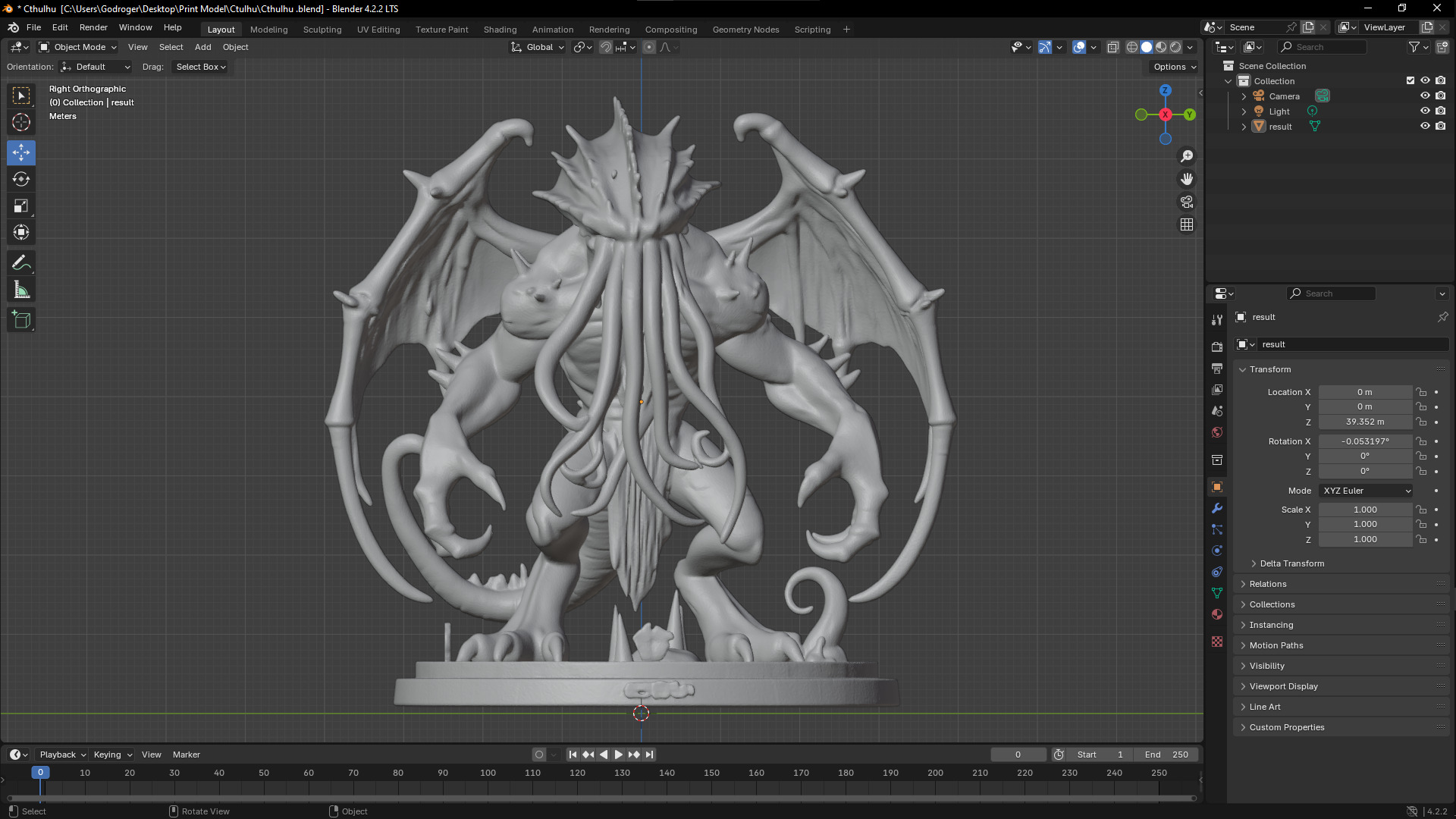Screen dimensions: 1456x819
Task: Open the XYZ Euler rotation mode dropdown
Action: tap(1367, 491)
